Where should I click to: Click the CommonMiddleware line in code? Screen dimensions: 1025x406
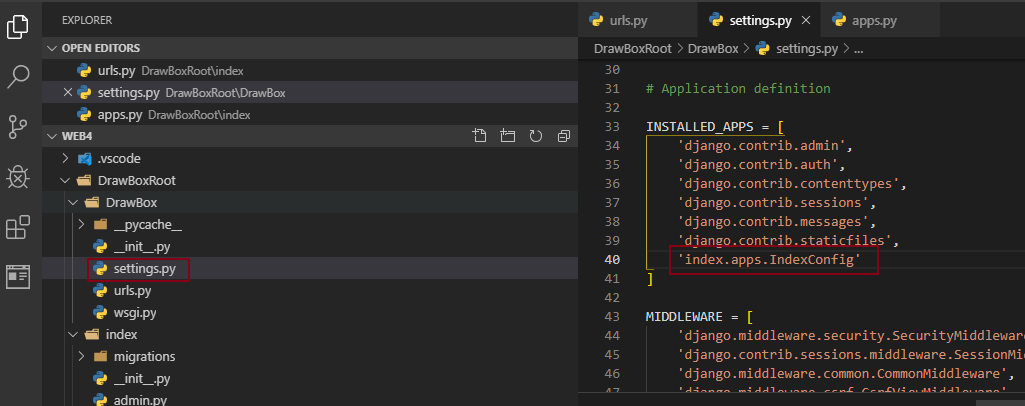coord(846,374)
